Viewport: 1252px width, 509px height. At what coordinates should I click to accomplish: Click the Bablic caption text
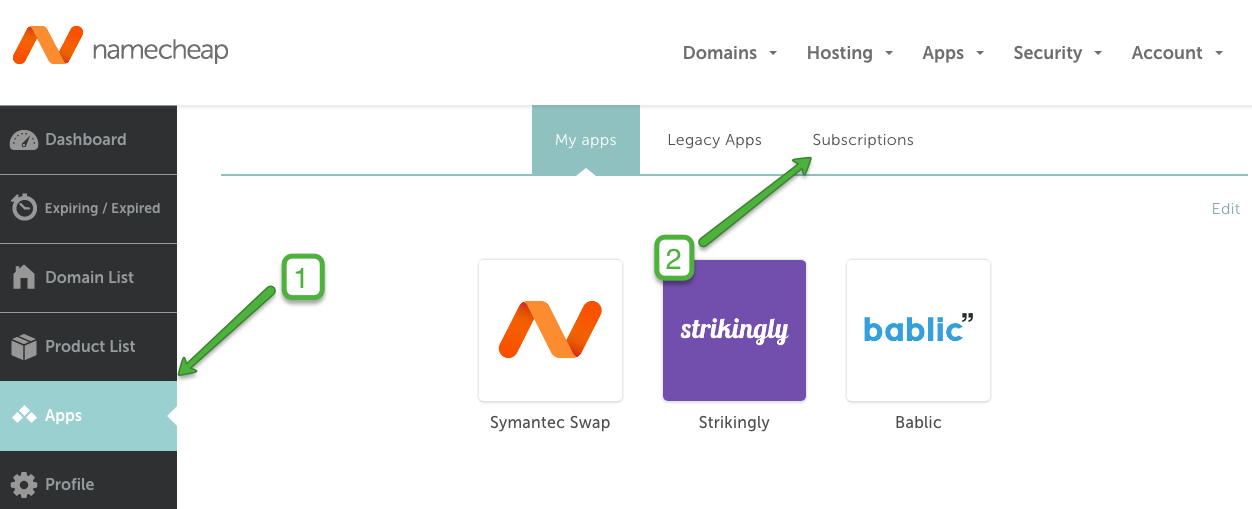918,423
